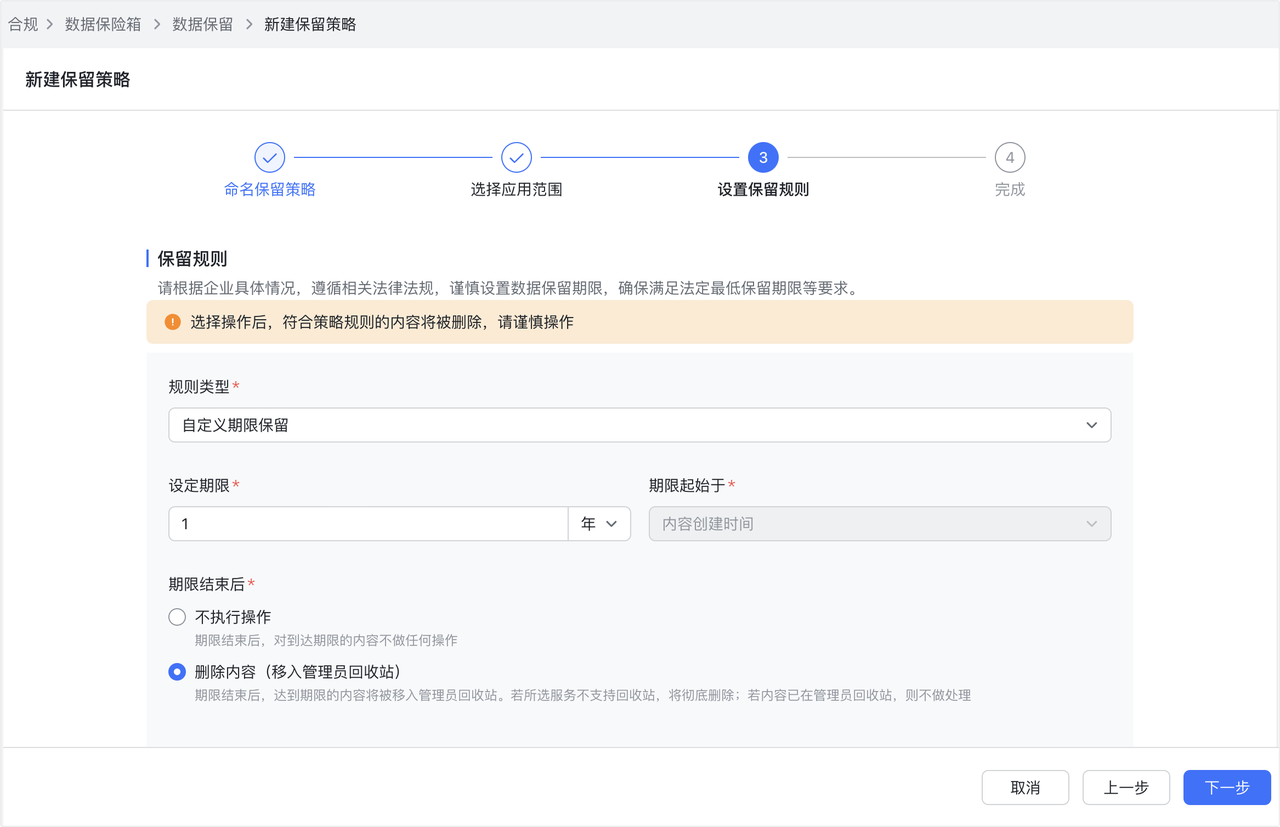1280x827 pixels.
Task: Click the 保留规则 section heading
Action: tap(192, 259)
